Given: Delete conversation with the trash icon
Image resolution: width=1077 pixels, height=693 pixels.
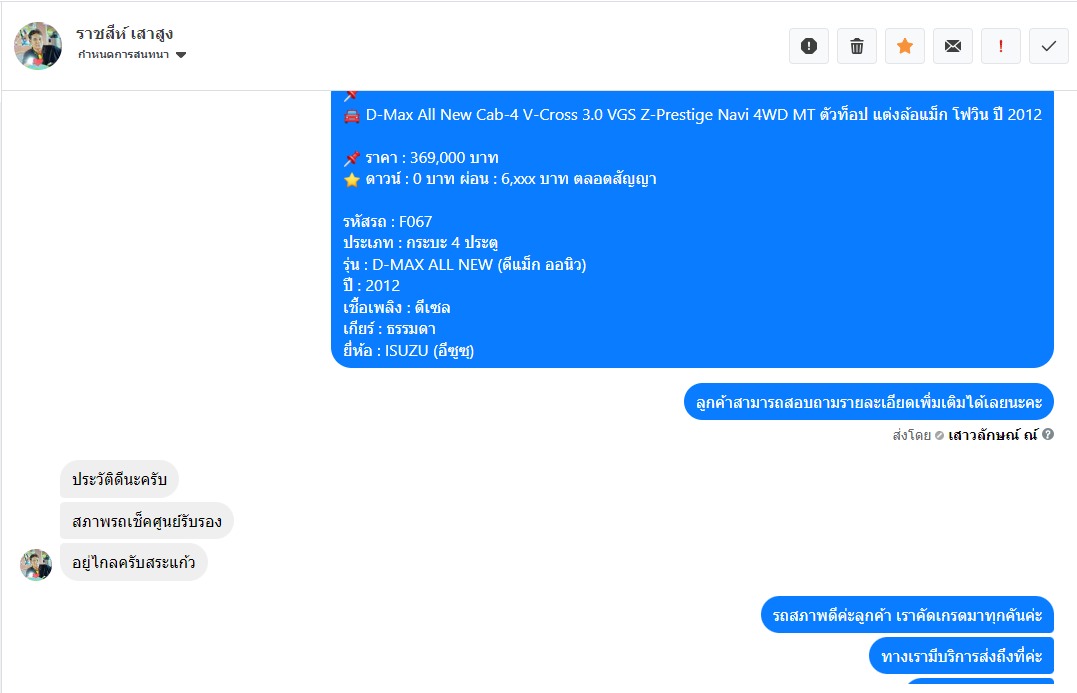Looking at the screenshot, I should click(x=857, y=46).
